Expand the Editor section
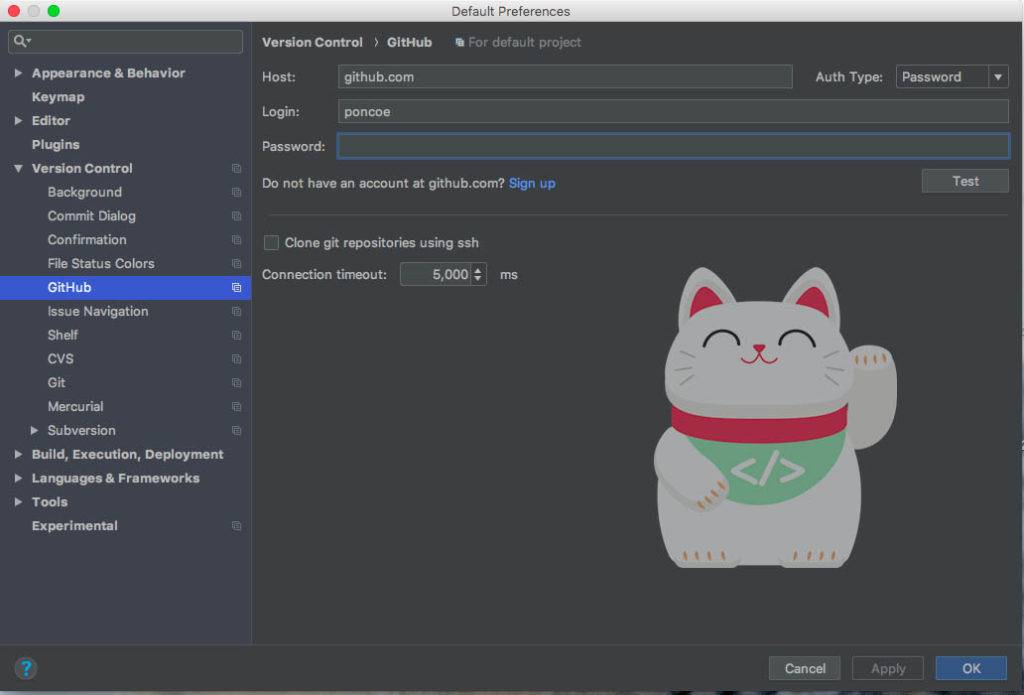 (18, 121)
